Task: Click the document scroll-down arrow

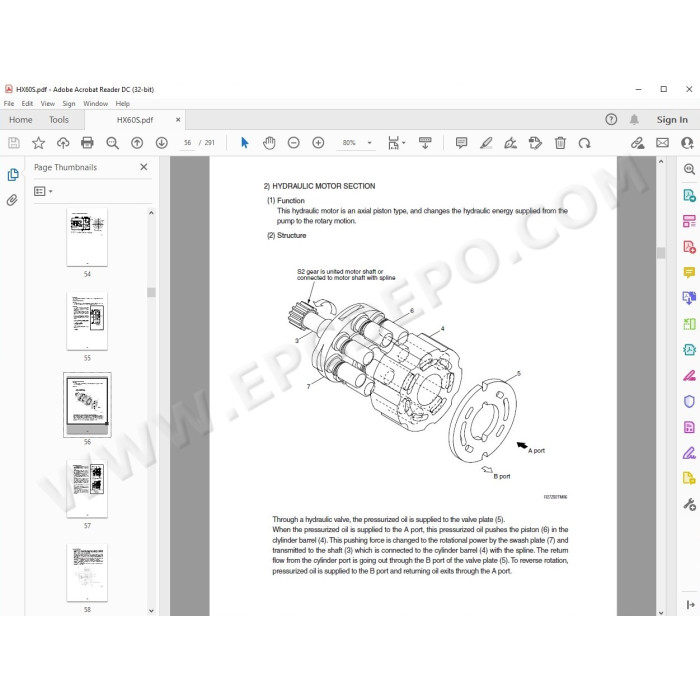Action: coord(661,612)
